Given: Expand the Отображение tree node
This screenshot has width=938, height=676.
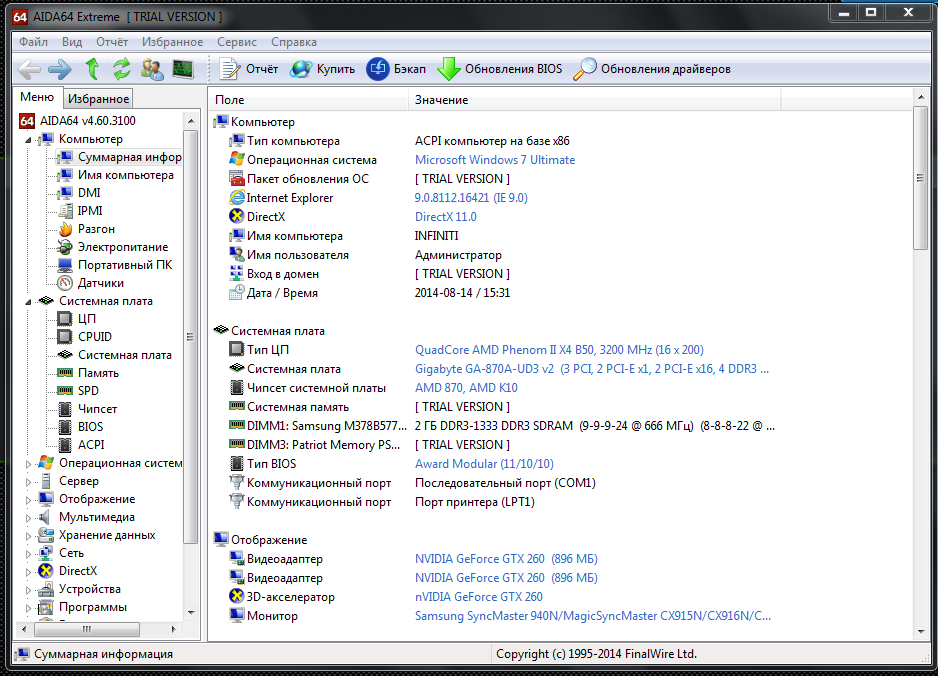Looking at the screenshot, I should (28, 500).
